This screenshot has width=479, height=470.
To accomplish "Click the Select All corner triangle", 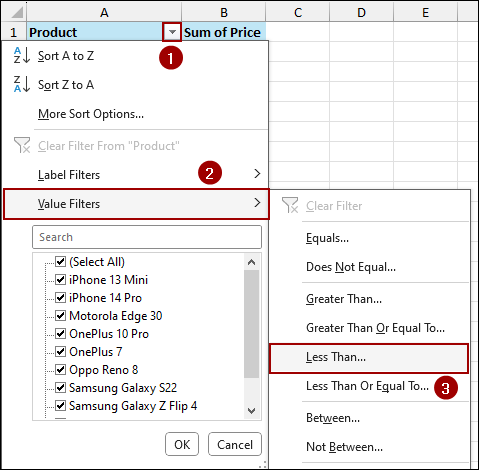I will (x=16, y=12).
